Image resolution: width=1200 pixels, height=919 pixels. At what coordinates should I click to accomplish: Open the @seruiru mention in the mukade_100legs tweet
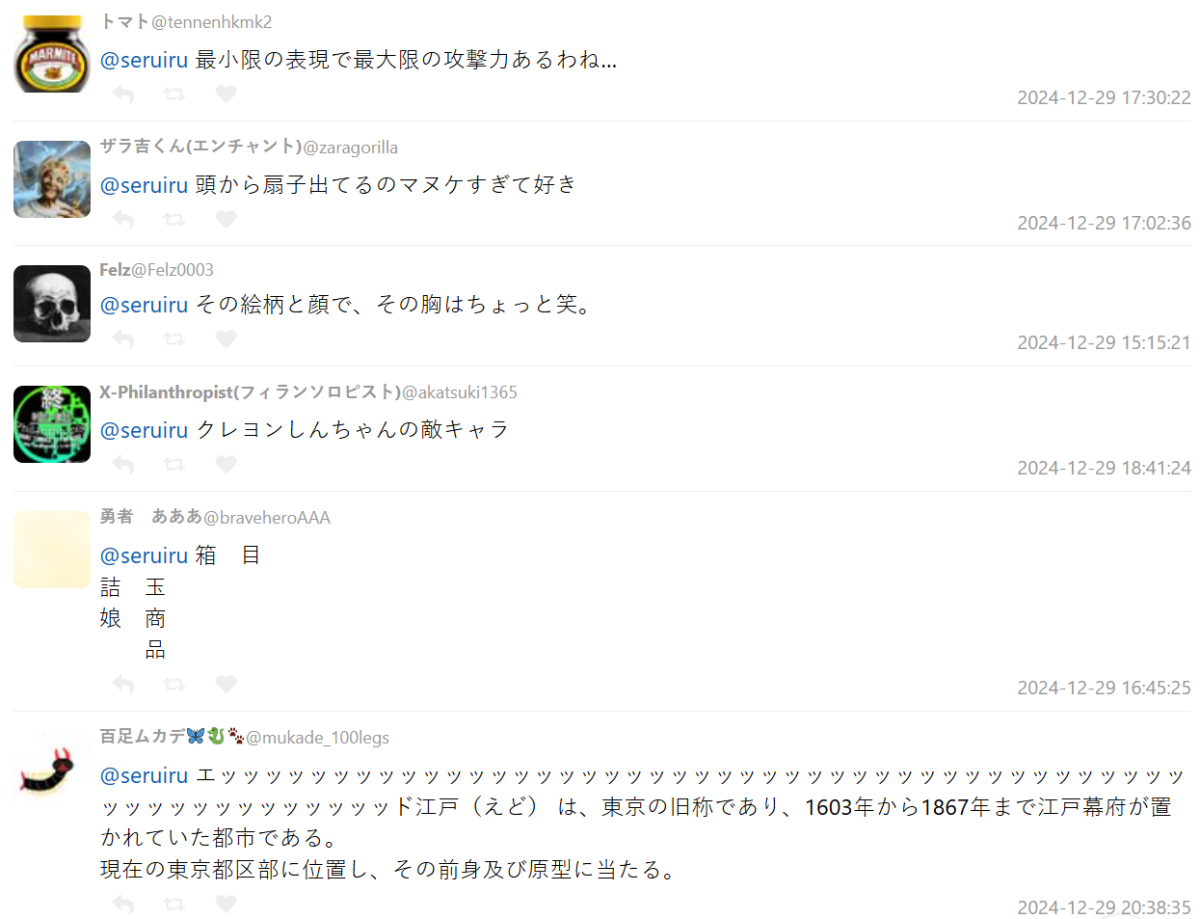pos(144,775)
